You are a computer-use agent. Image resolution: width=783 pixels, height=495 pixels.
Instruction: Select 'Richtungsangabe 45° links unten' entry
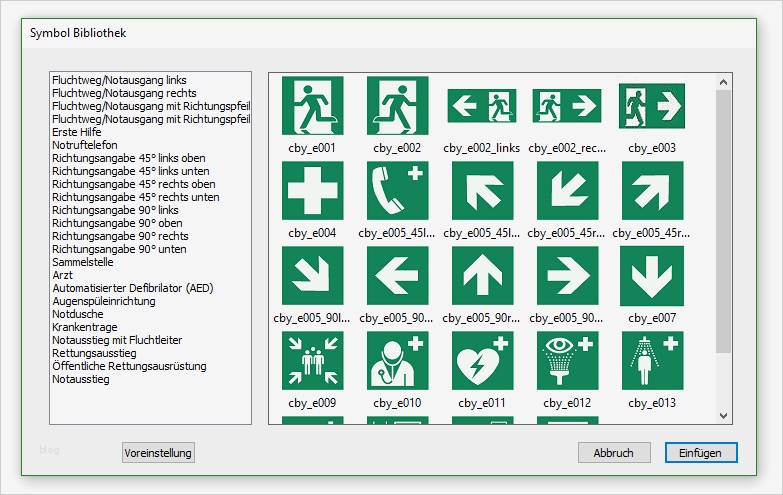131,171
